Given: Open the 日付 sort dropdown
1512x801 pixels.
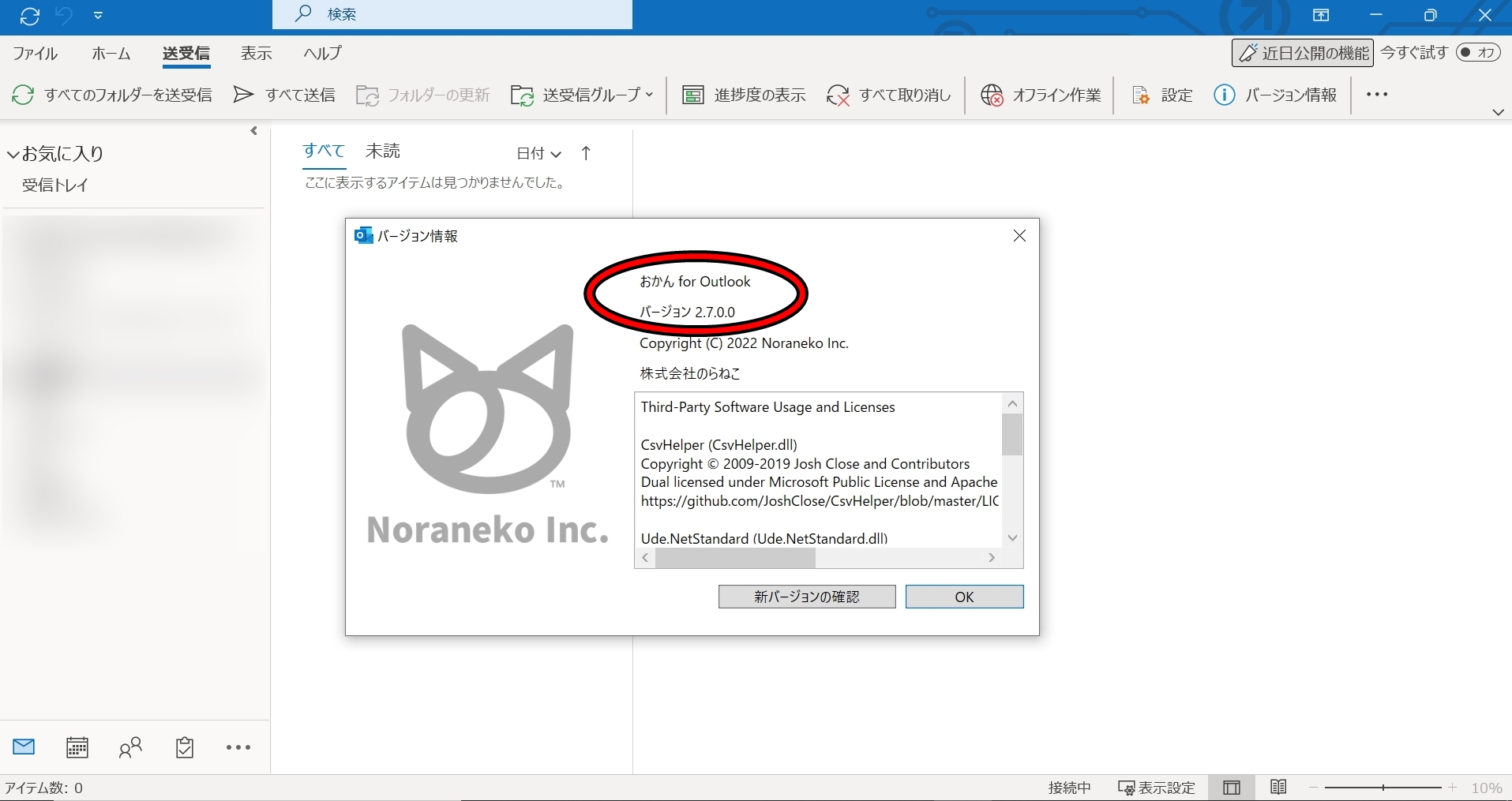Looking at the screenshot, I should tap(538, 154).
